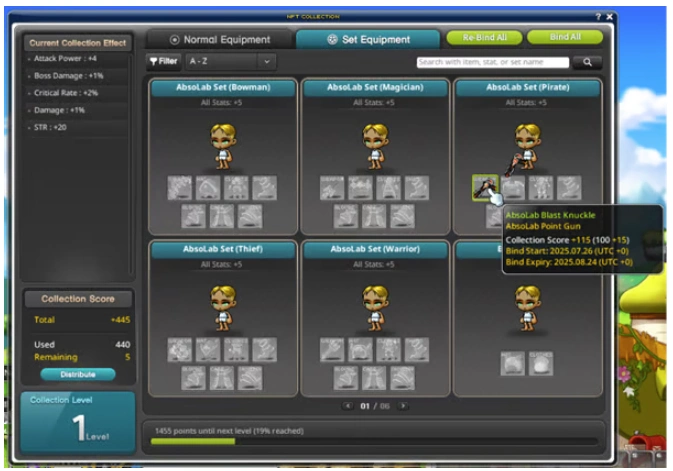
Task: Close the NFT Collection window
Action: pyautogui.click(x=609, y=17)
